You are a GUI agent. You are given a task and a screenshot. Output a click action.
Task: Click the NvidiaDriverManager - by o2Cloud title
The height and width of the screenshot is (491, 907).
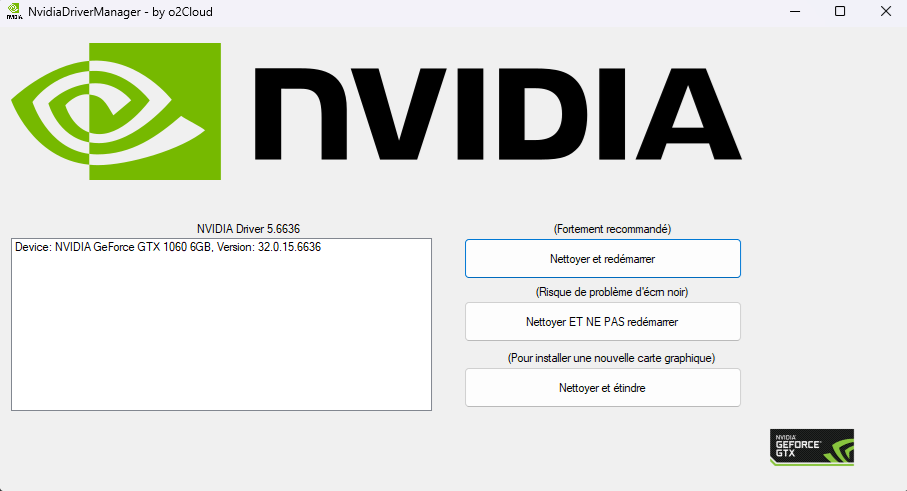[120, 12]
